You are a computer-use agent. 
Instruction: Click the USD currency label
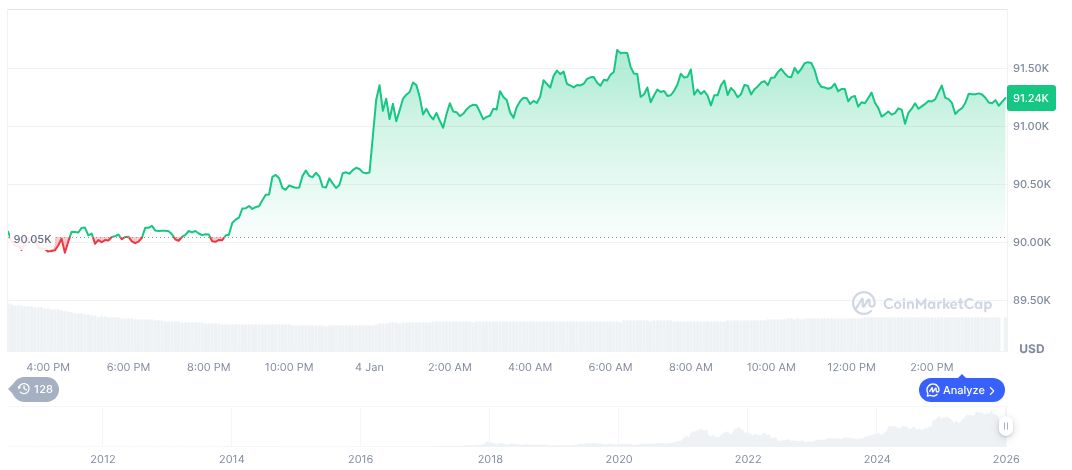[1031, 348]
